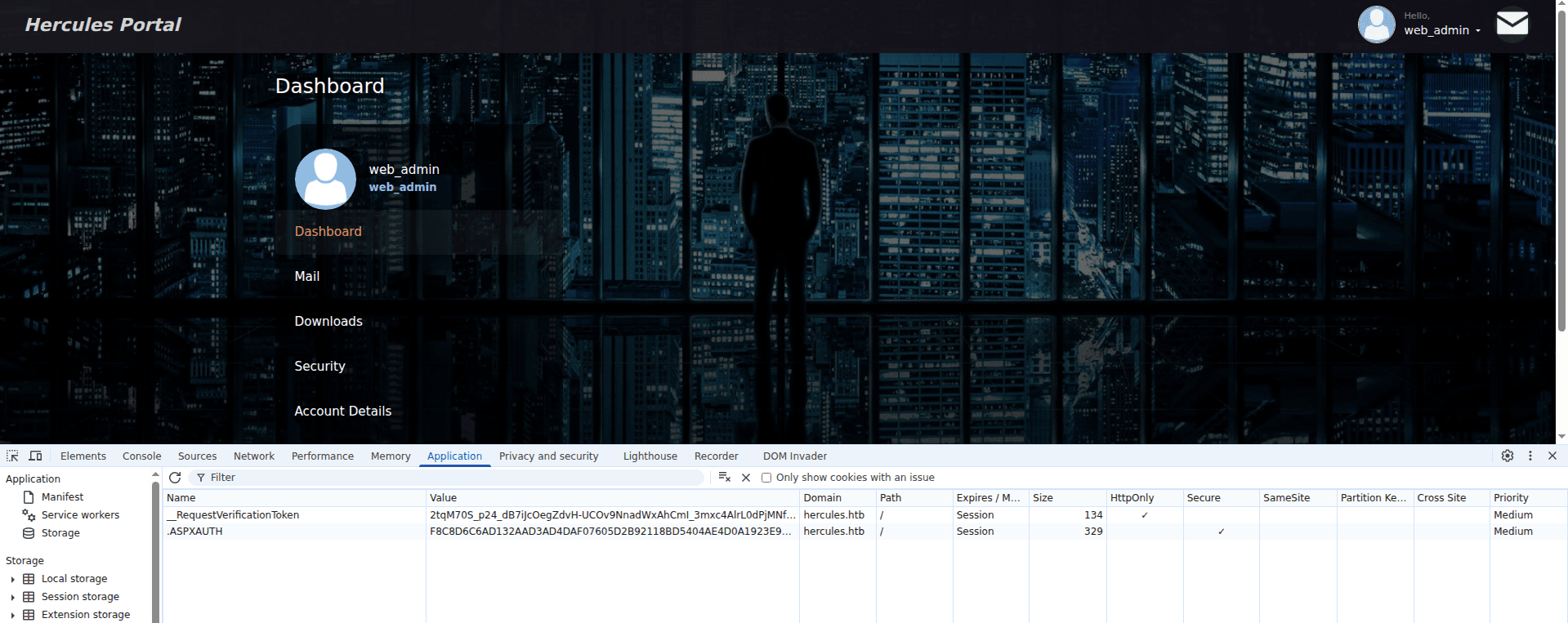The width and height of the screenshot is (1568, 623).
Task: Expand the Extension storage tree node
Action: [x=12, y=615]
